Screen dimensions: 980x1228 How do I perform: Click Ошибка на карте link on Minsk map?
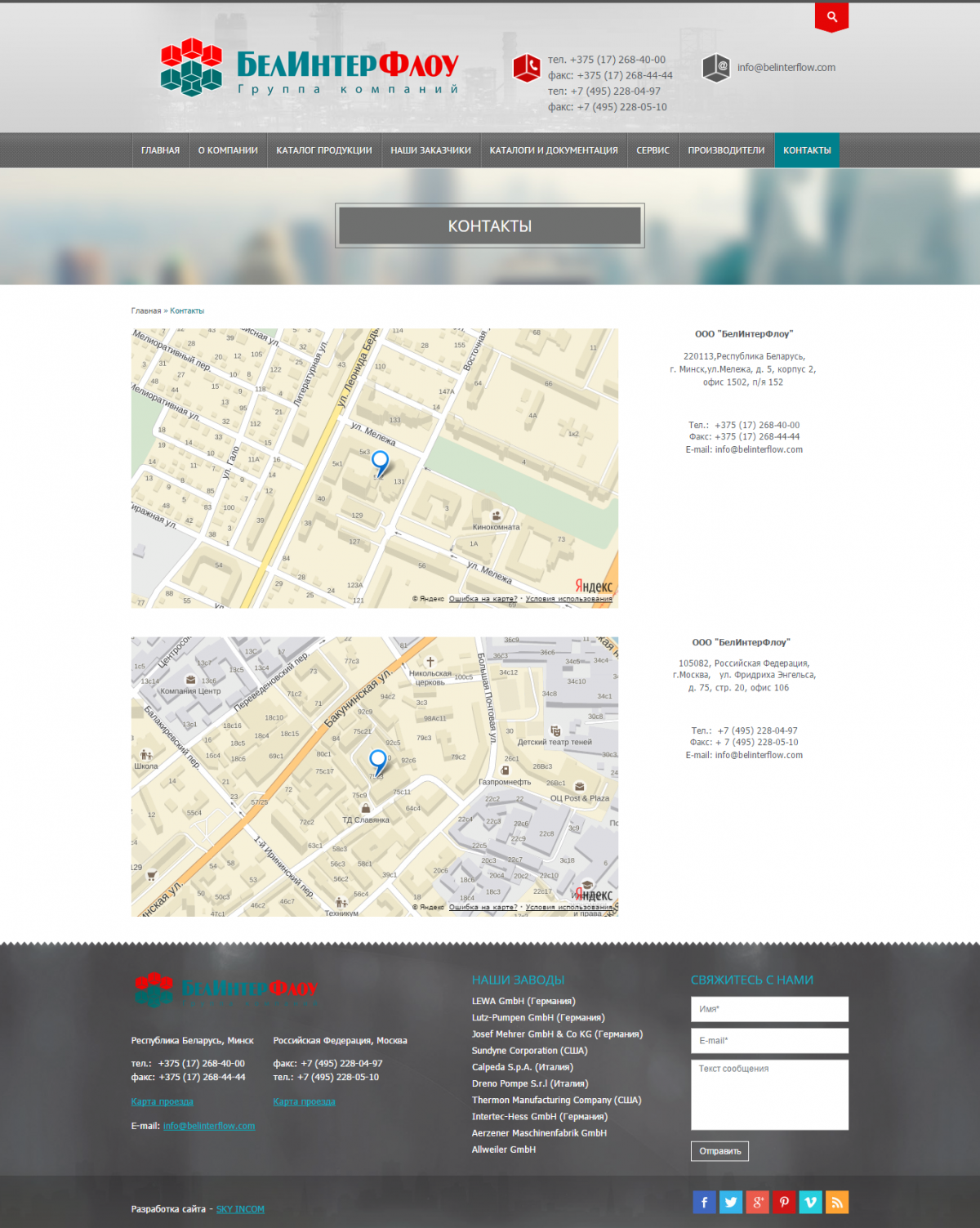[483, 599]
